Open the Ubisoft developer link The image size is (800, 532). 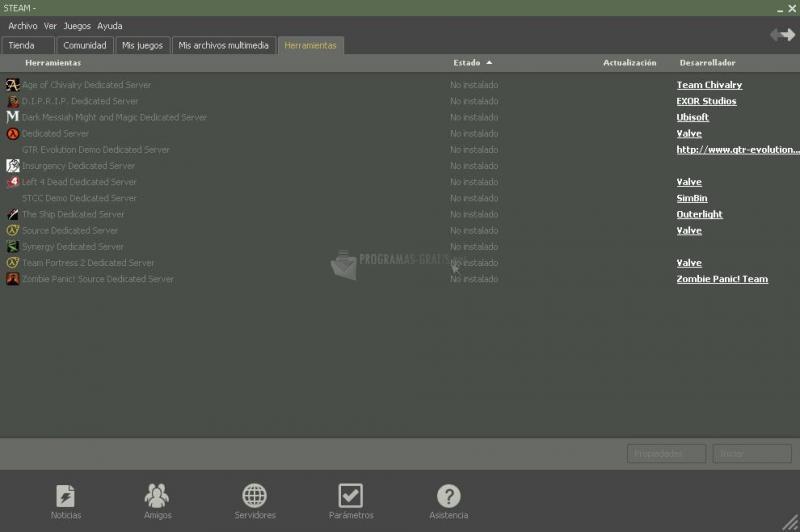[692, 117]
